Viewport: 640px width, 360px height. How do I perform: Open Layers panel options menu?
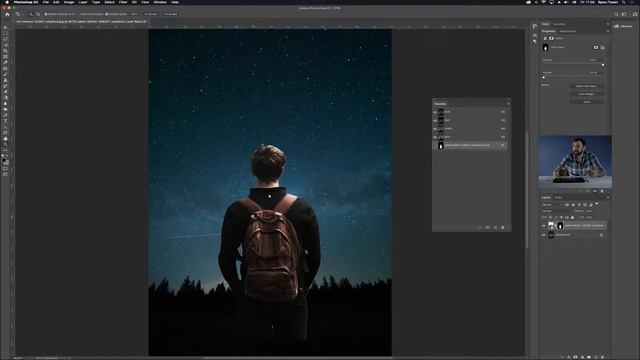(608, 197)
